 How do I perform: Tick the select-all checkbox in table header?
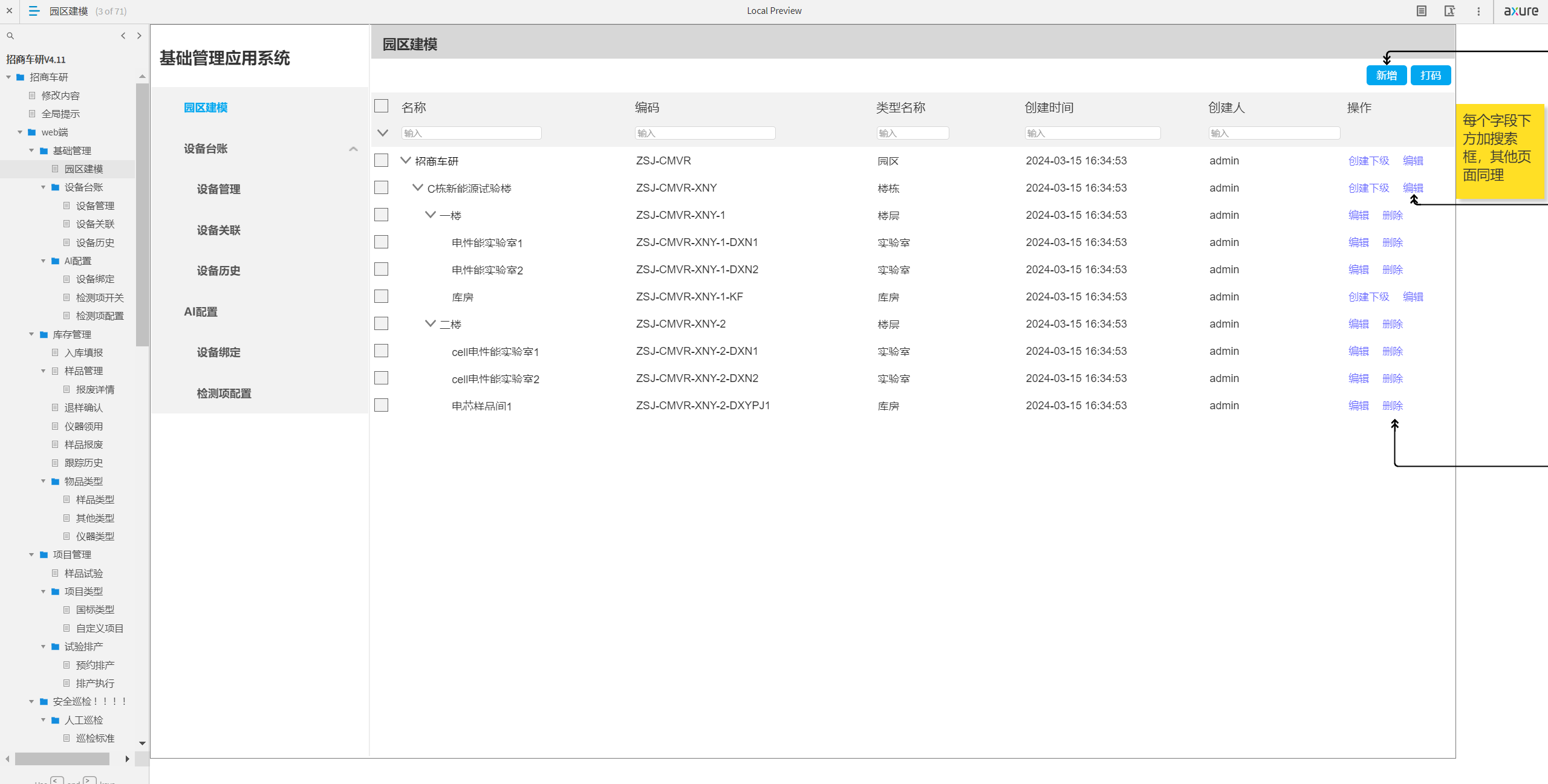tap(381, 106)
